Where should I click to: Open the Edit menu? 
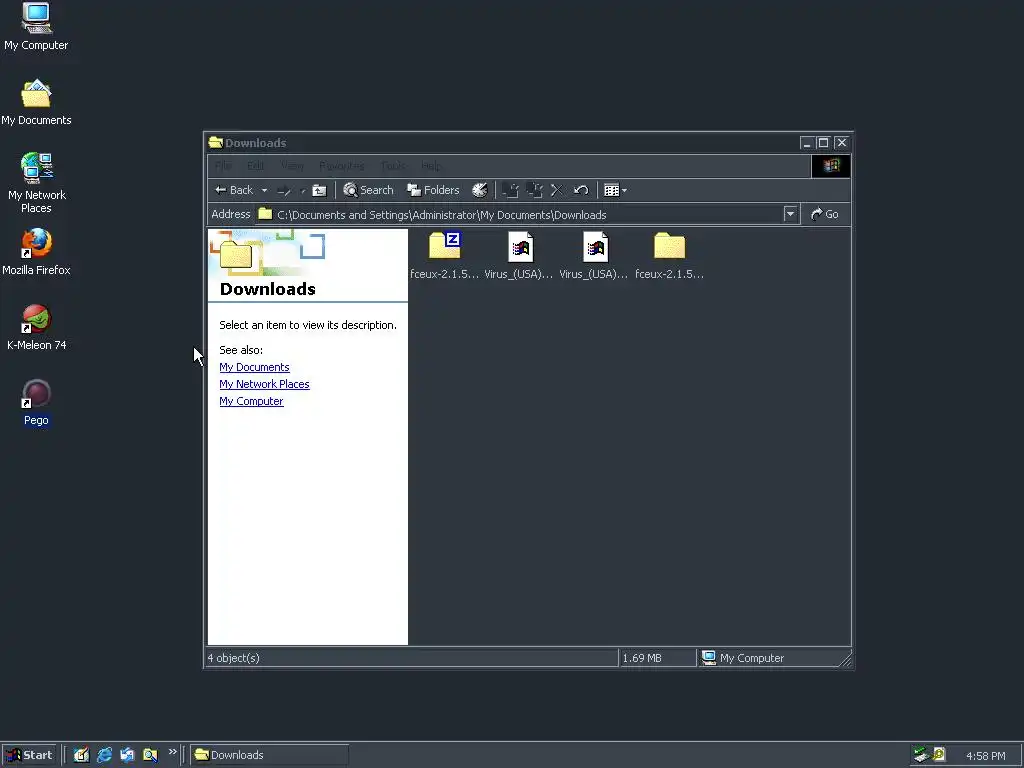(255, 166)
